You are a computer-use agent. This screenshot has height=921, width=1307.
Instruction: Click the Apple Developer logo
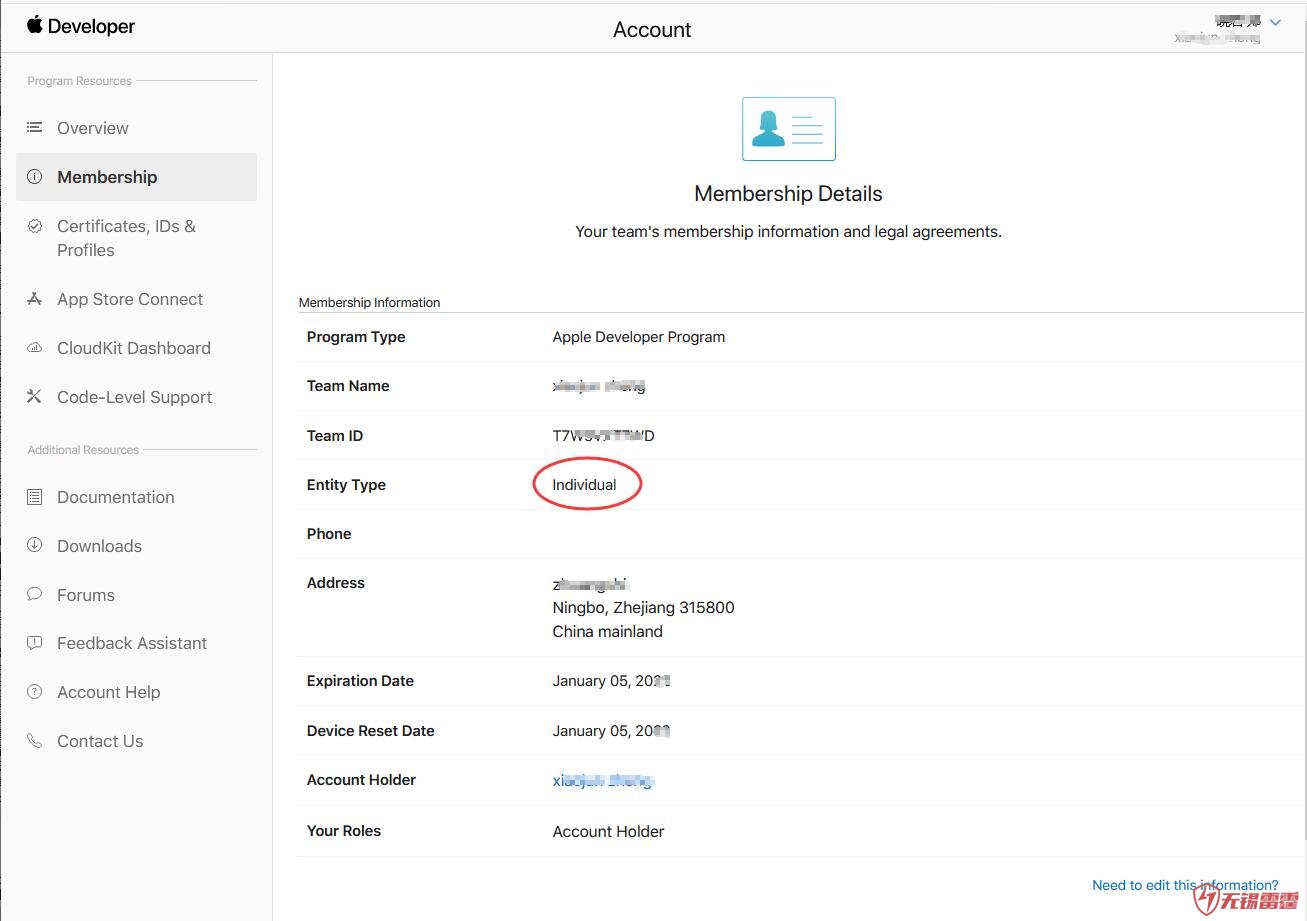(x=81, y=26)
